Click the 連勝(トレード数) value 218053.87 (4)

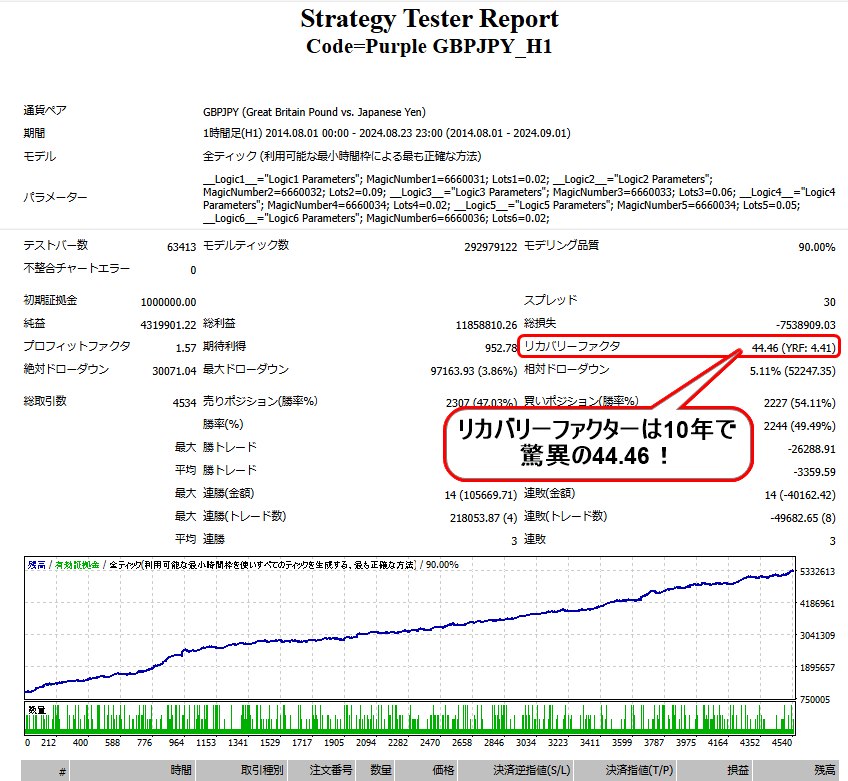[x=483, y=518]
